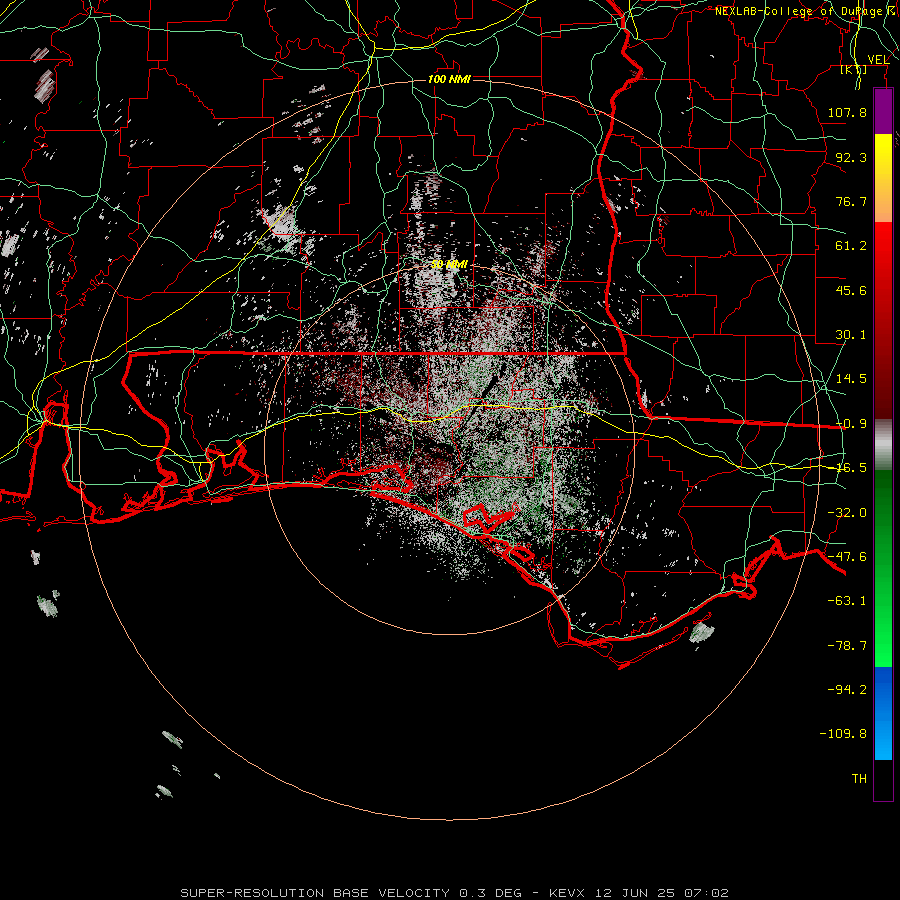Pick the black TH segment of the color bar
This screenshot has height=900, width=900.
(x=883, y=779)
